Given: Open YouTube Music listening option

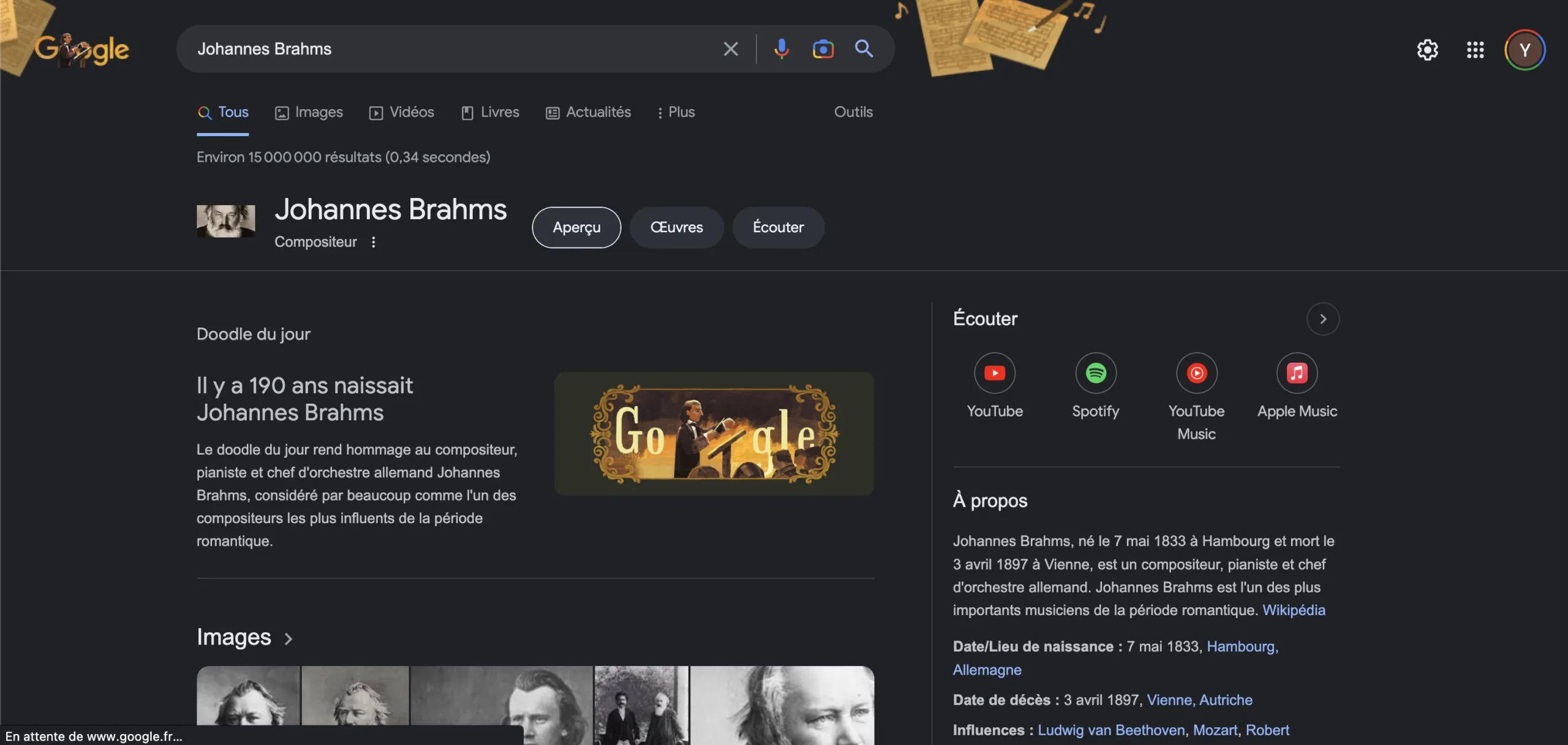Looking at the screenshot, I should [1196, 373].
